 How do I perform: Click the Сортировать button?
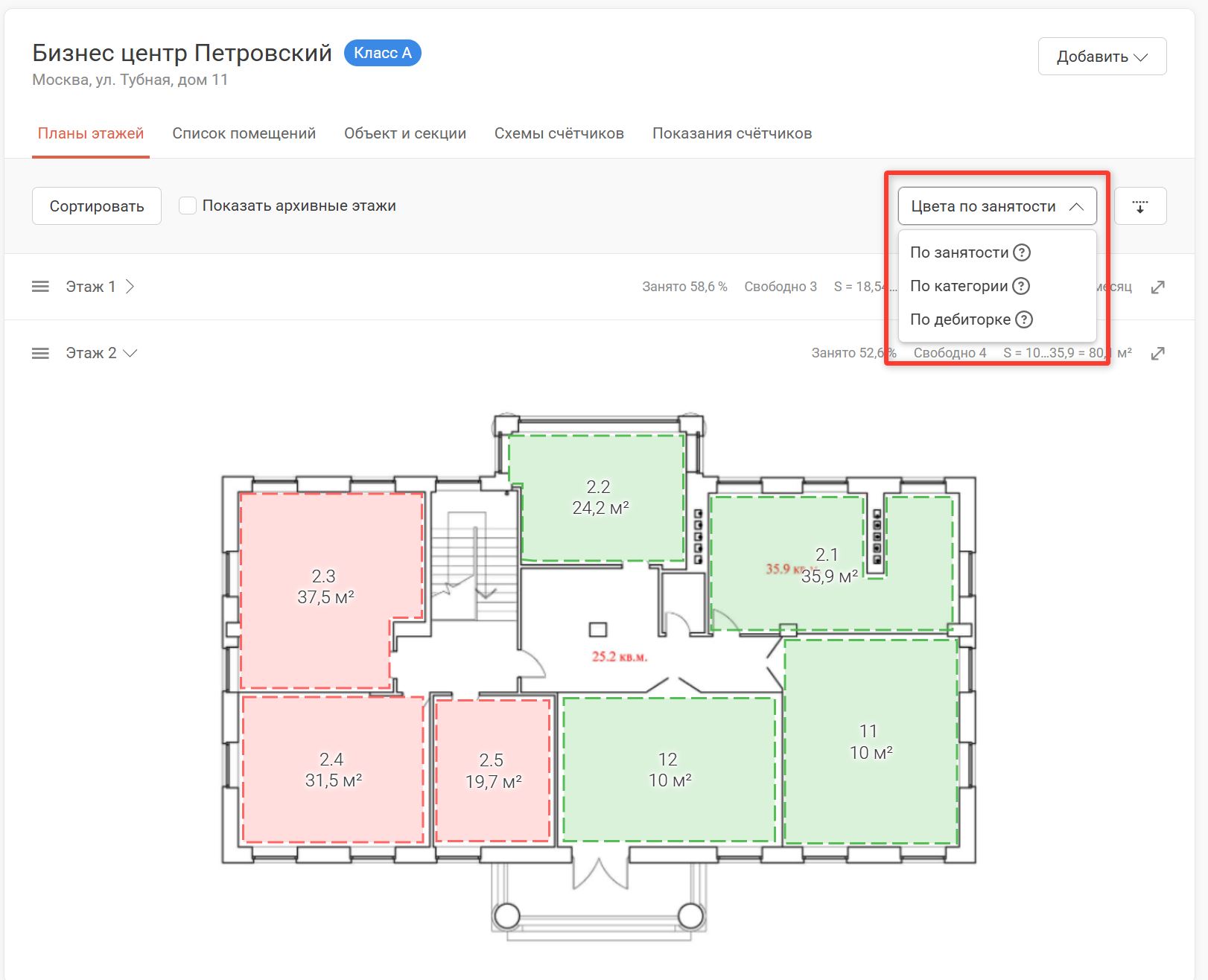[97, 206]
